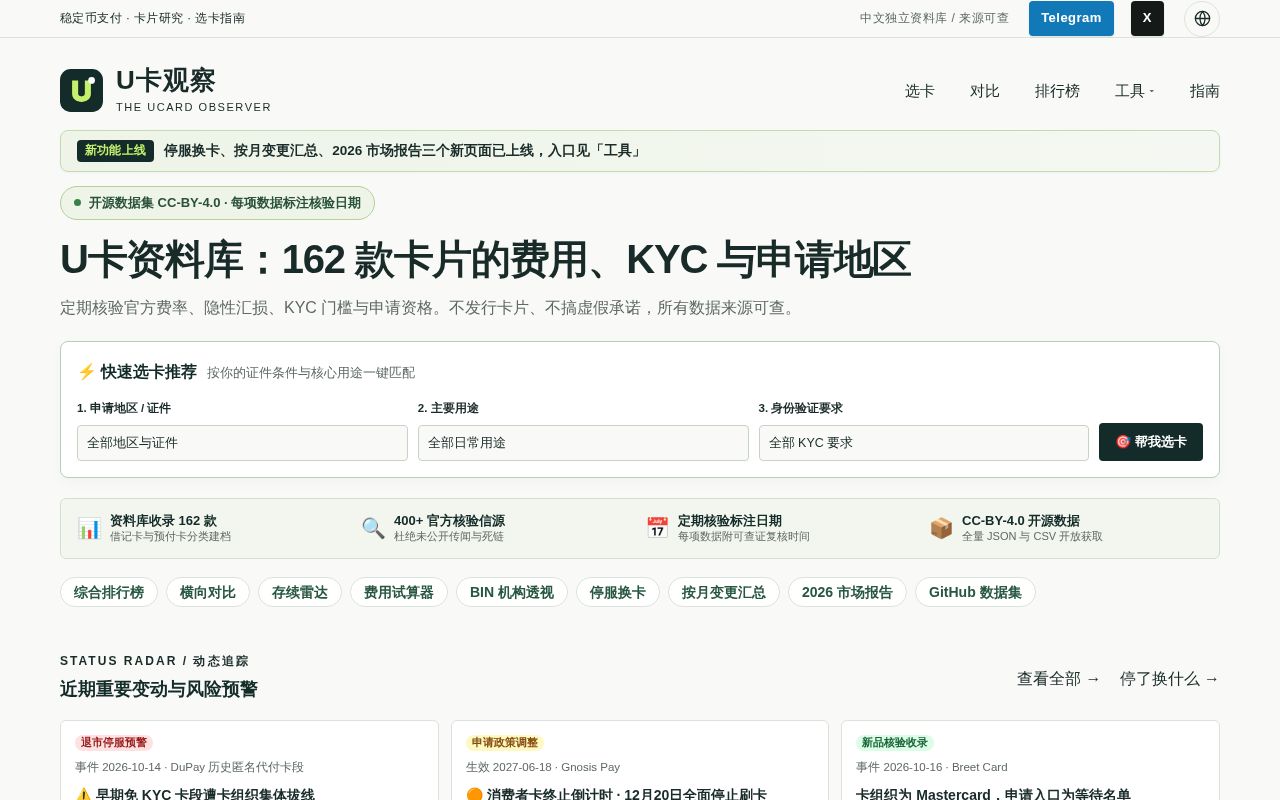Viewport: 1280px width, 800px height.
Task: Open the GitHub 数据集 chip link
Action: (975, 592)
